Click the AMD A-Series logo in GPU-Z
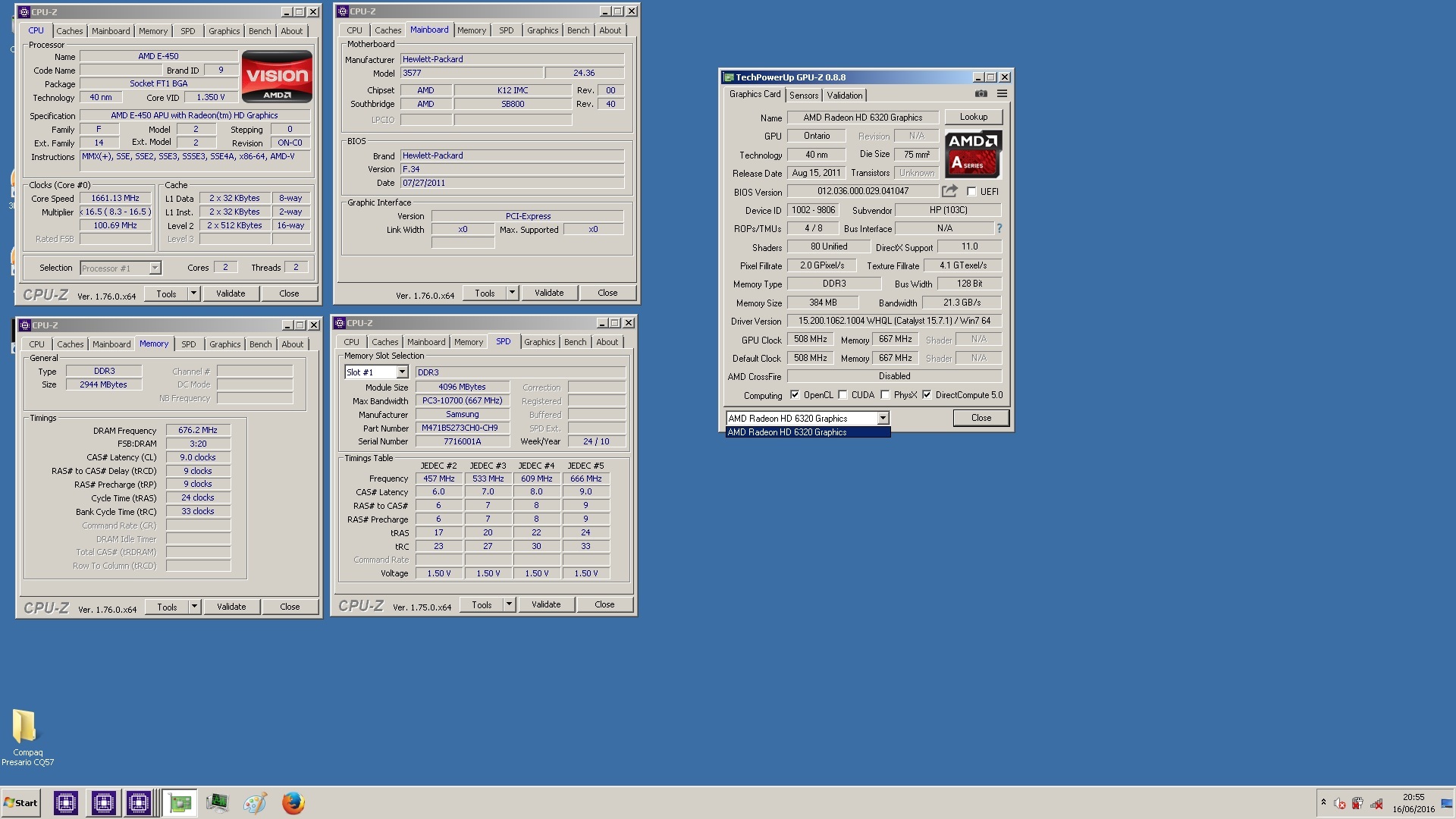This screenshot has width=1456, height=819. click(973, 154)
